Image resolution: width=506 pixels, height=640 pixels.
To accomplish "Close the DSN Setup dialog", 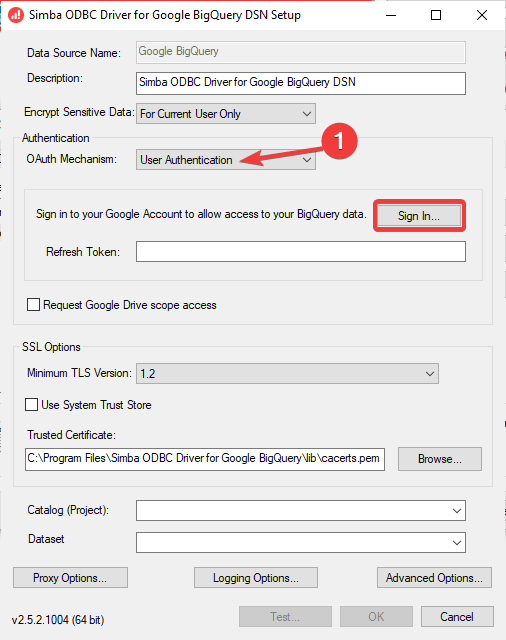I will (x=482, y=15).
